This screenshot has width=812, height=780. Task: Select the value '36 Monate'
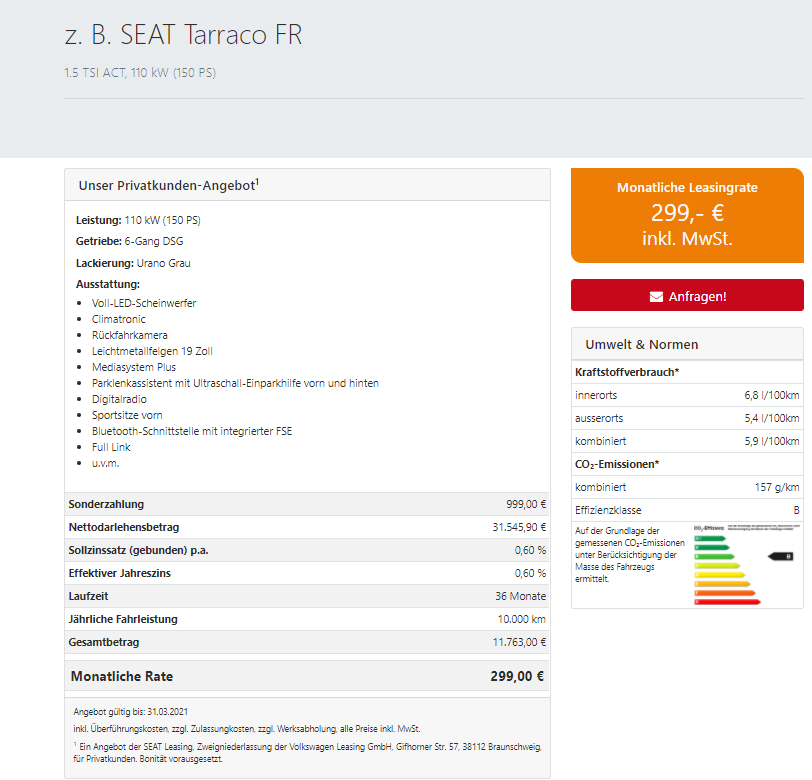coord(520,596)
